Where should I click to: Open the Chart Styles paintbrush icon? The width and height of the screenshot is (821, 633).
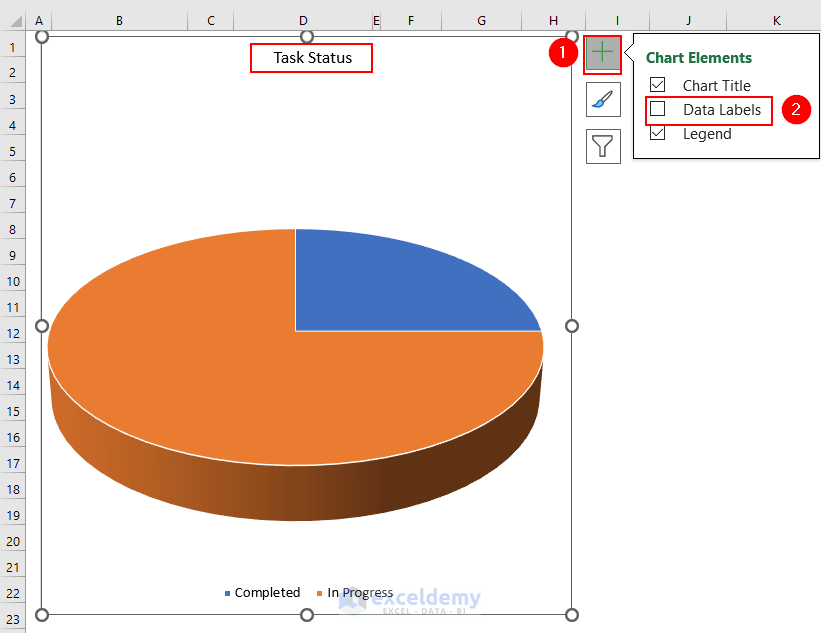[x=602, y=99]
